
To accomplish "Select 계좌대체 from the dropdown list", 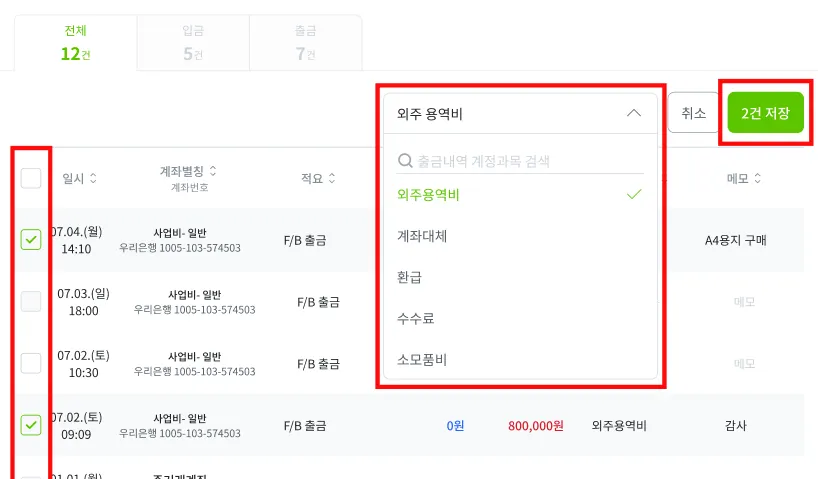I will click(422, 237).
